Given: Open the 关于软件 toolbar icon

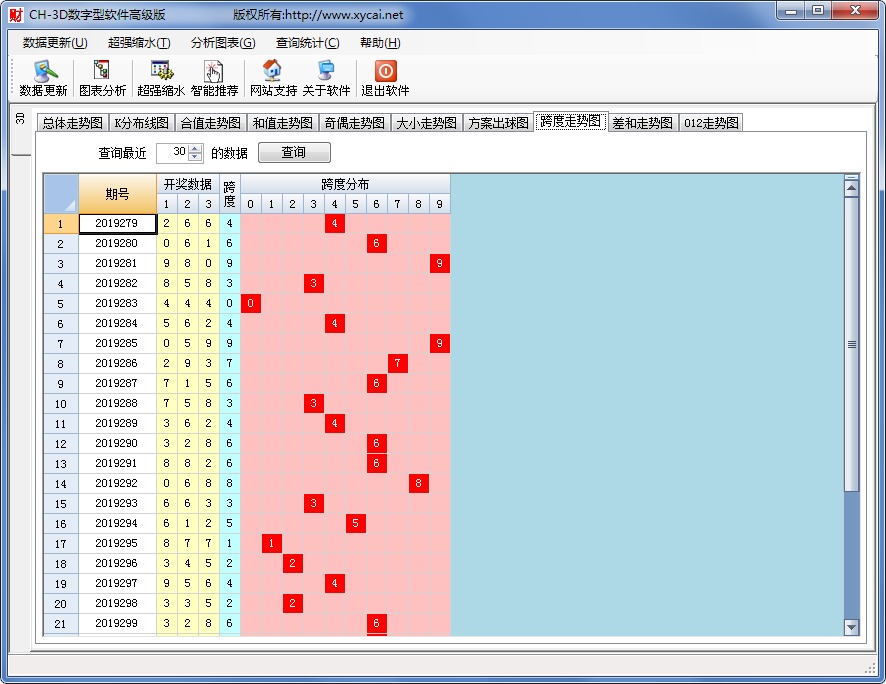Looking at the screenshot, I should pyautogui.click(x=326, y=72).
